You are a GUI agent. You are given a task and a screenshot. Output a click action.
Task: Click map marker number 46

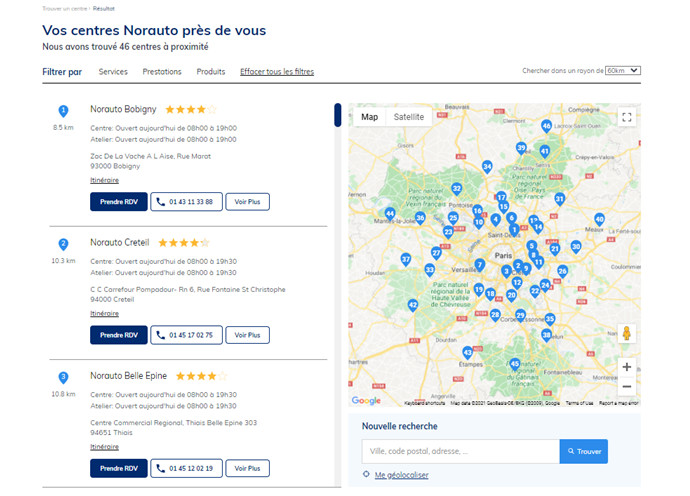[x=546, y=126]
